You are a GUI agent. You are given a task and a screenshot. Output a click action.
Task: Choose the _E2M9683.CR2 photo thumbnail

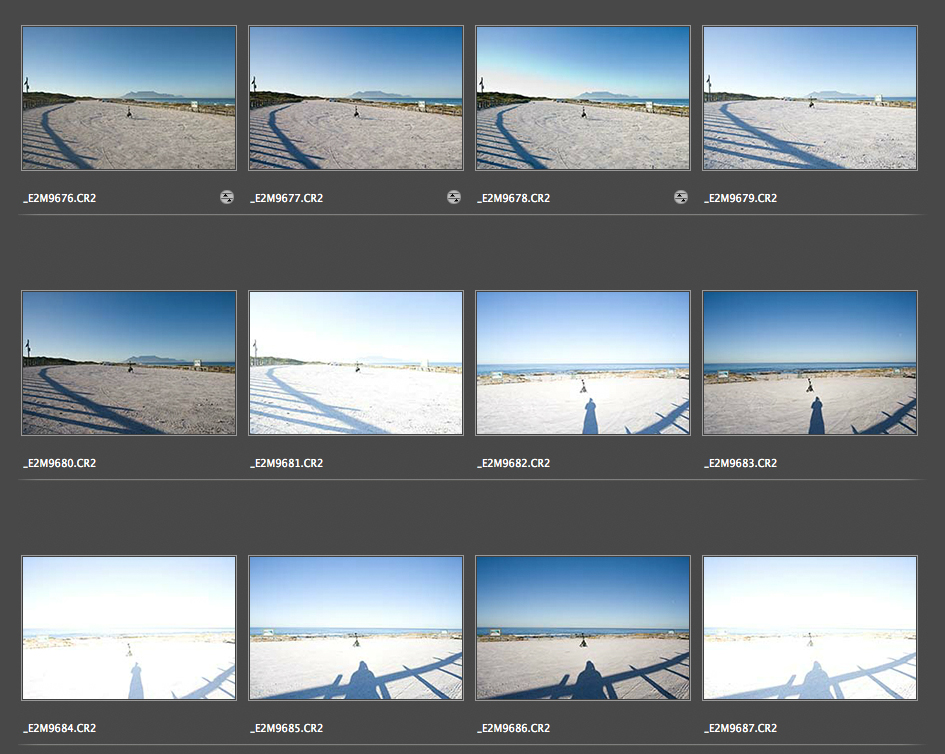coord(810,363)
